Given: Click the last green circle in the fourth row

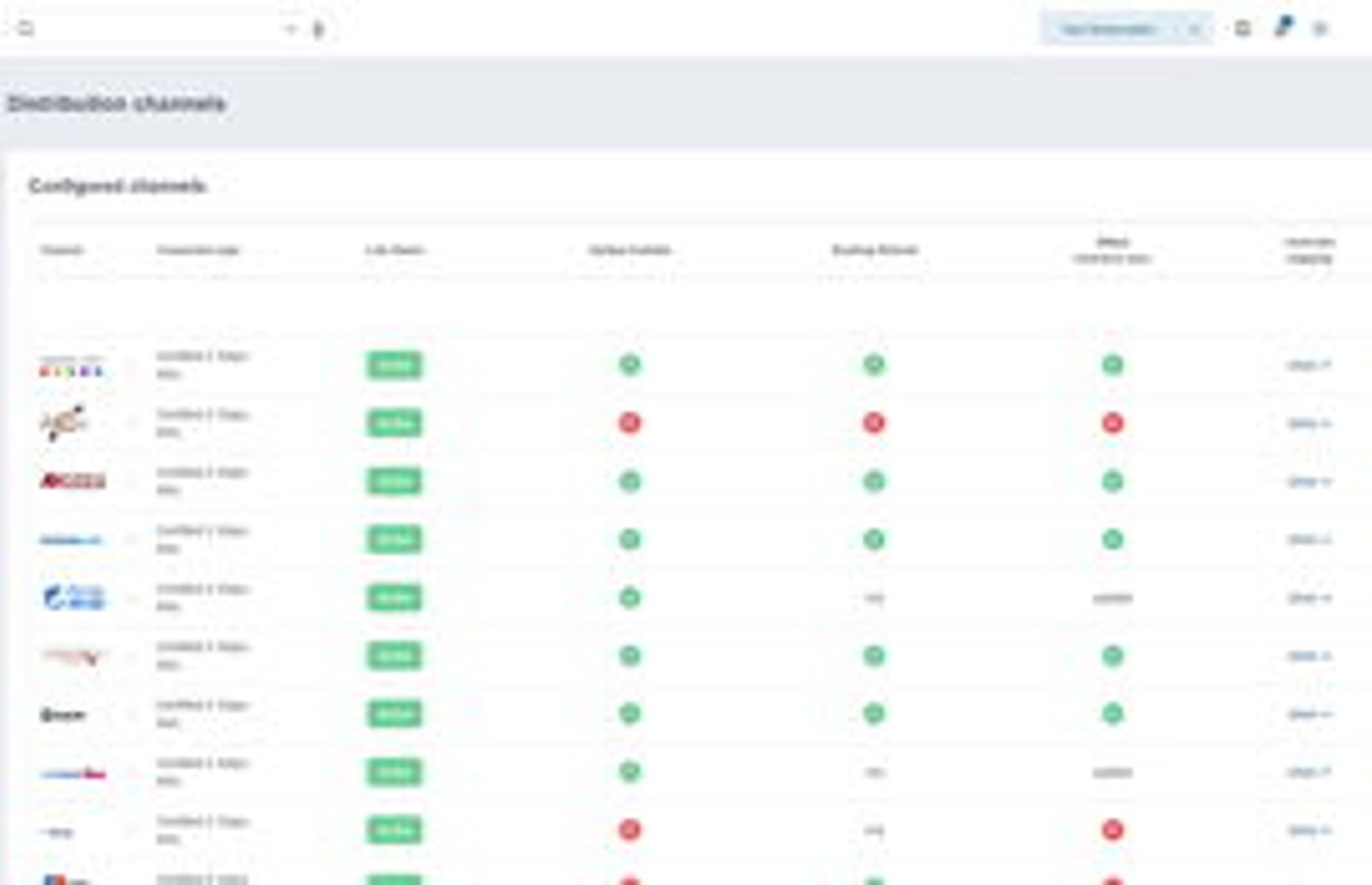Looking at the screenshot, I should pyautogui.click(x=1112, y=539).
